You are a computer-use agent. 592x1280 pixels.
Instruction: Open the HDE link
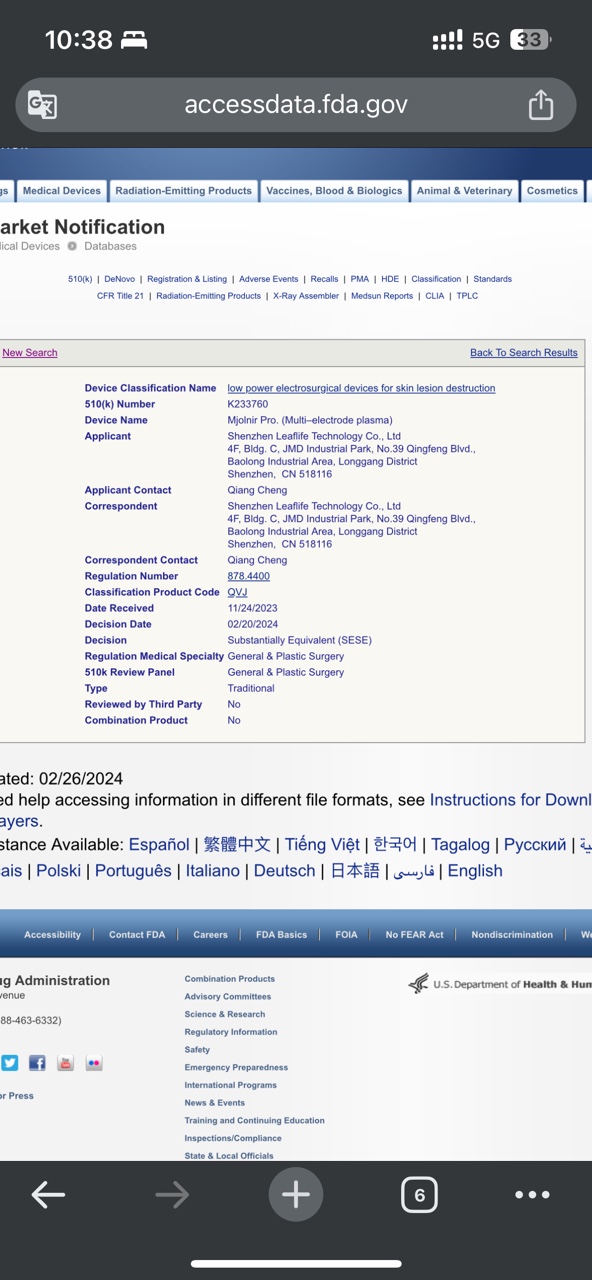click(390, 279)
